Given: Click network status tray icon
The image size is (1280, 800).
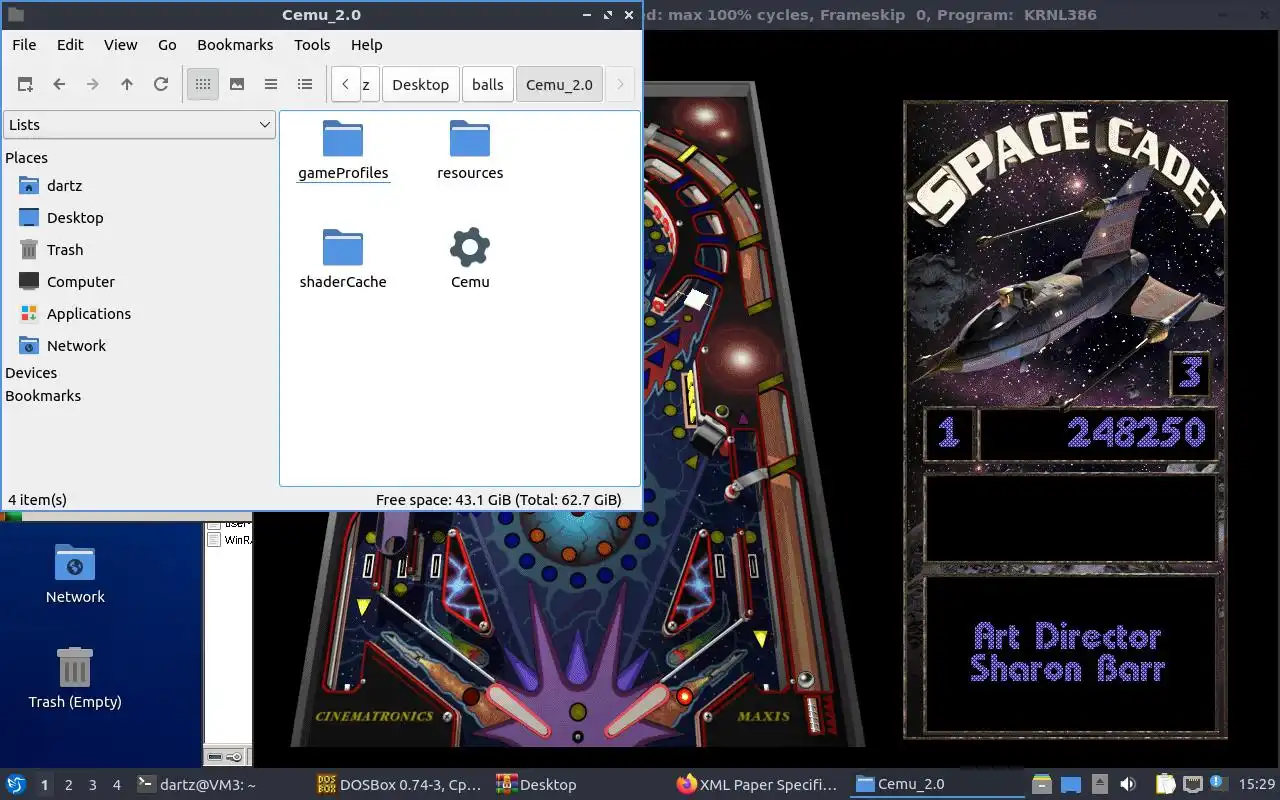Looking at the screenshot, I should 1193,785.
